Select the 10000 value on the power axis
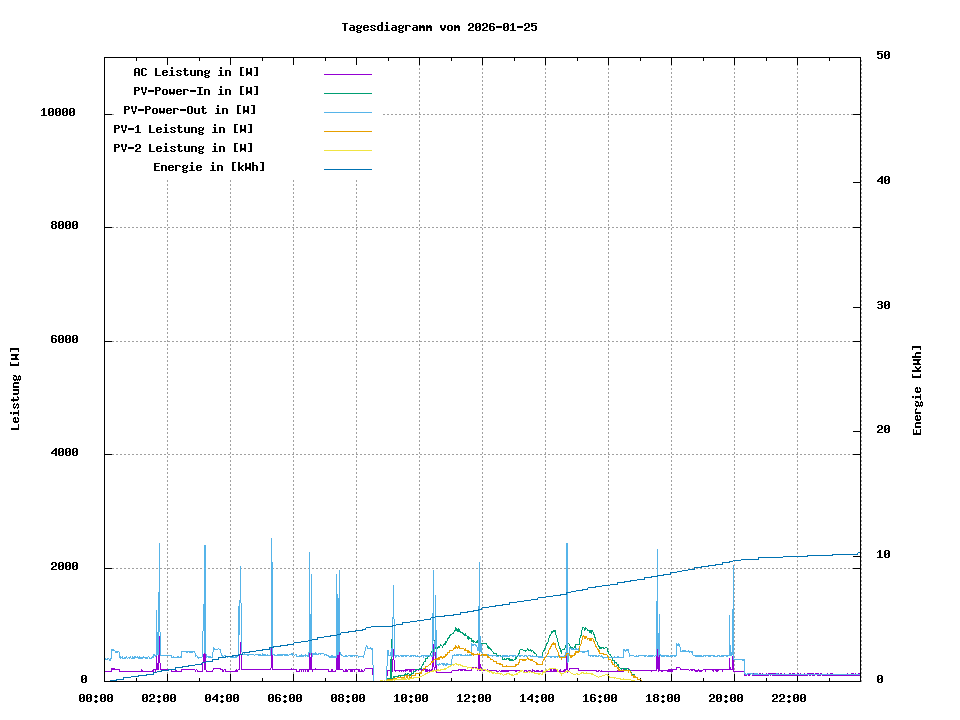Screen dimensions: 960x720 (x=58, y=113)
